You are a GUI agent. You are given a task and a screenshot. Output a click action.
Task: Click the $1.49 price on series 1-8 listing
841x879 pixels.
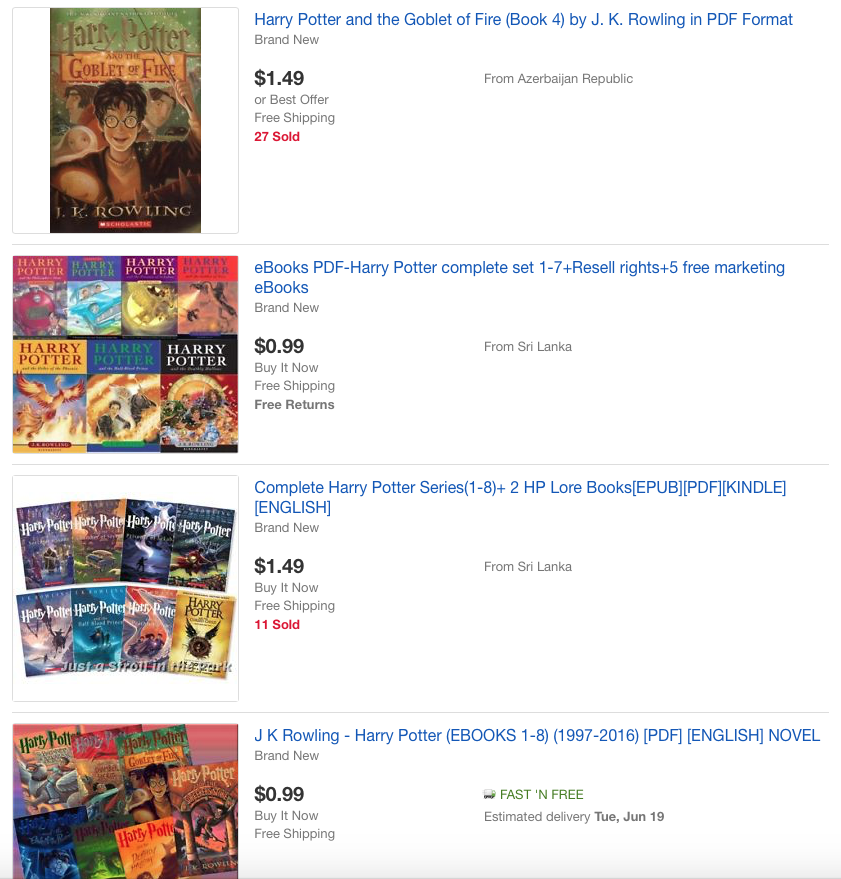[x=279, y=566]
